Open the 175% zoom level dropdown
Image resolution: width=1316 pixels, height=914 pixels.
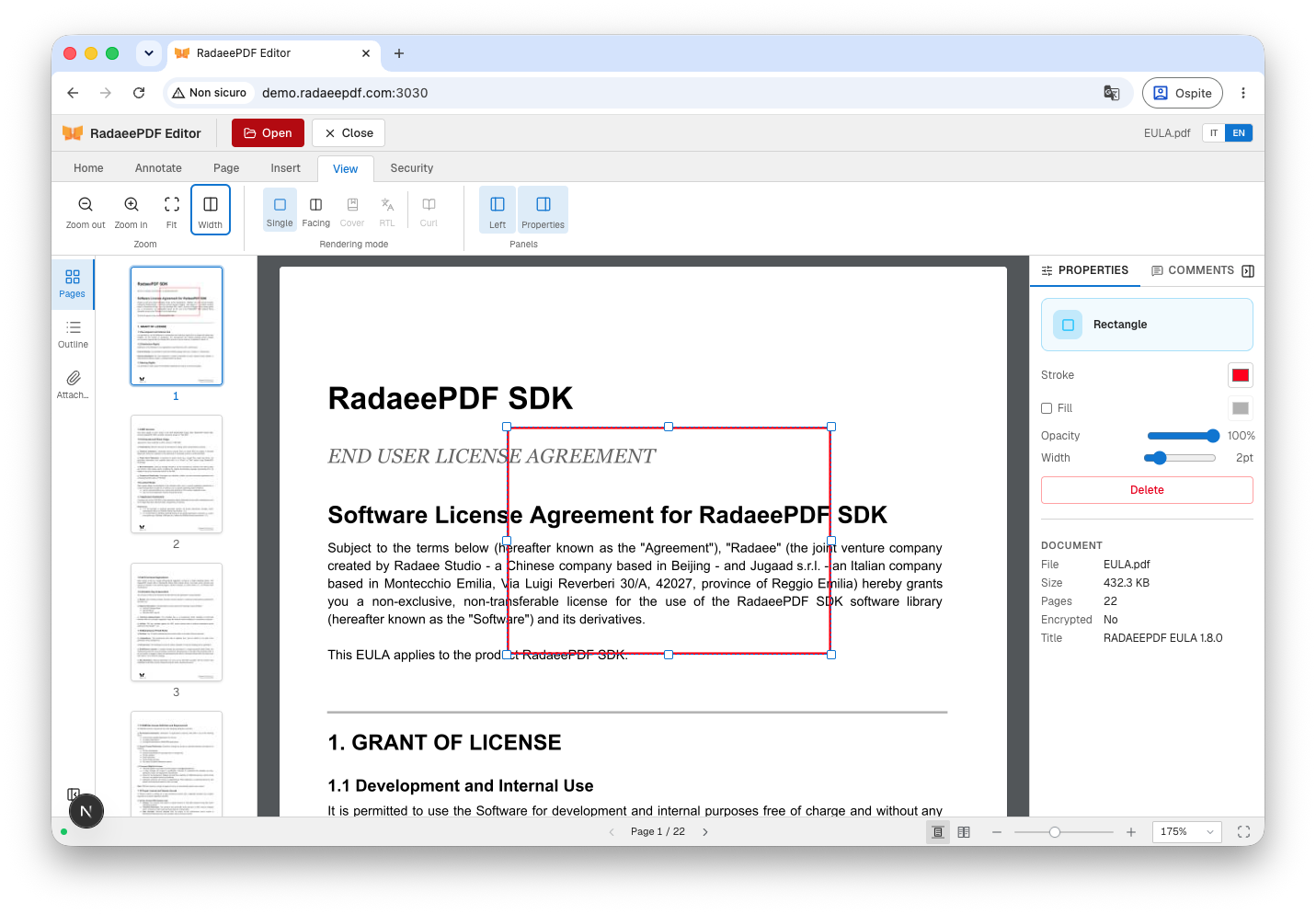1186,832
